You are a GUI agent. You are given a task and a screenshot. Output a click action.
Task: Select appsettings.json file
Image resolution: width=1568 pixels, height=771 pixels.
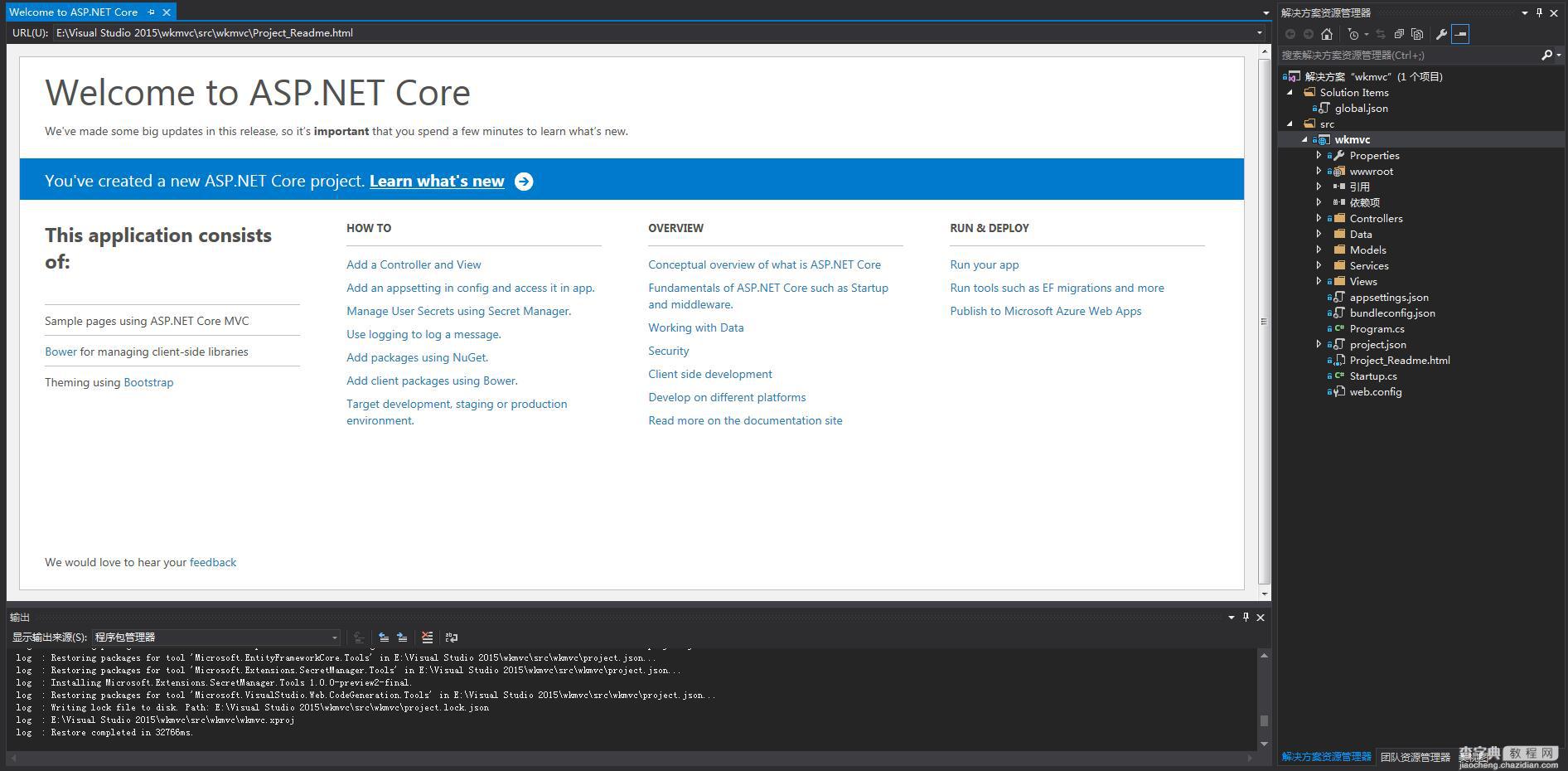[1388, 297]
